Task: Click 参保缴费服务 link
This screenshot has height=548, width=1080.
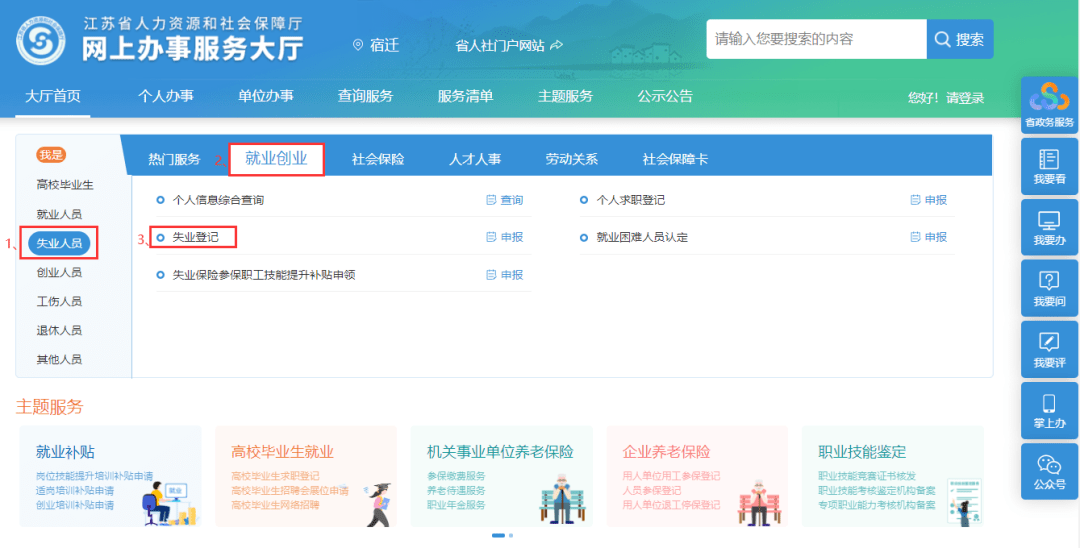Action: 456,476
